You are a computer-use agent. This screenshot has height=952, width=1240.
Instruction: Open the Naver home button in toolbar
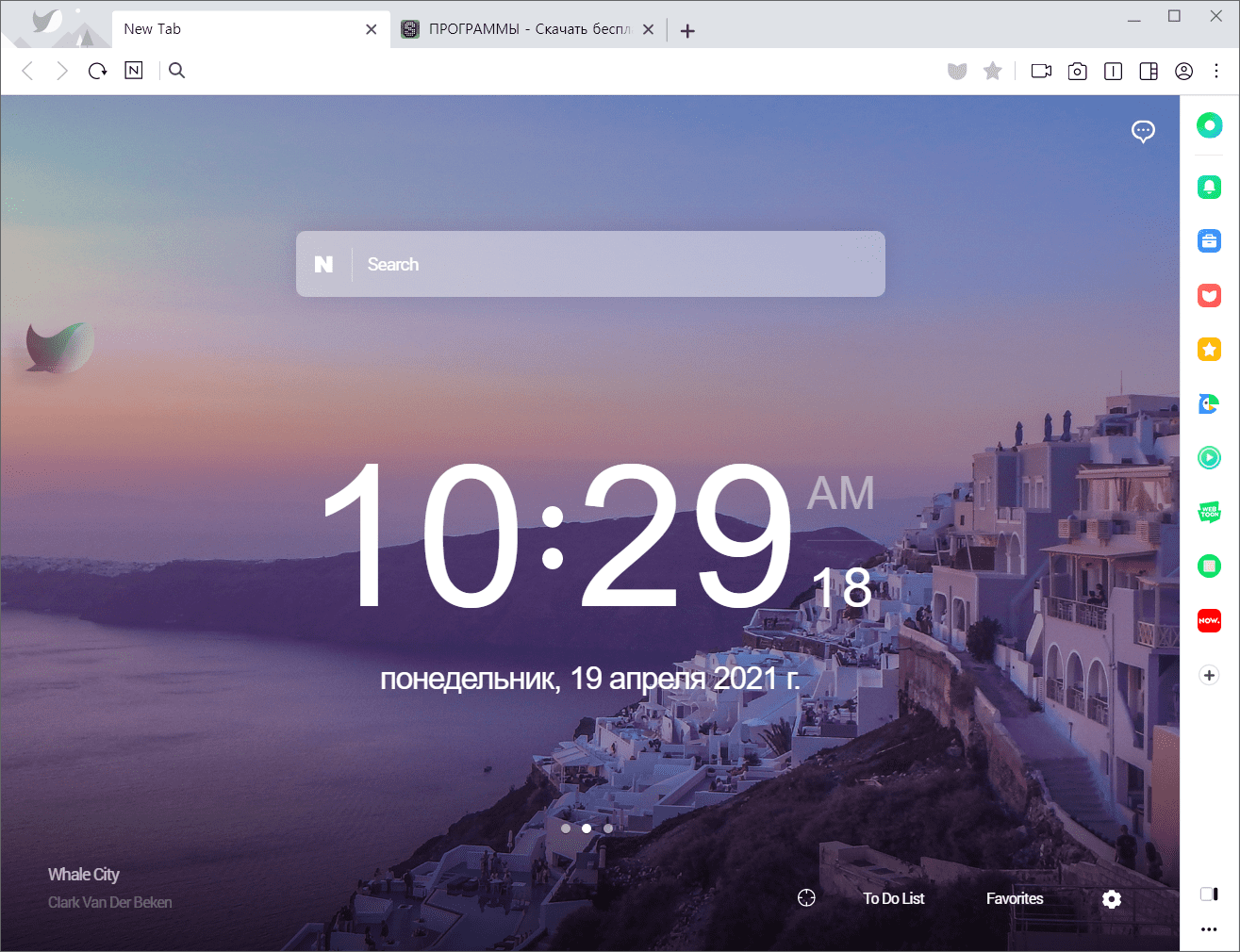click(134, 71)
